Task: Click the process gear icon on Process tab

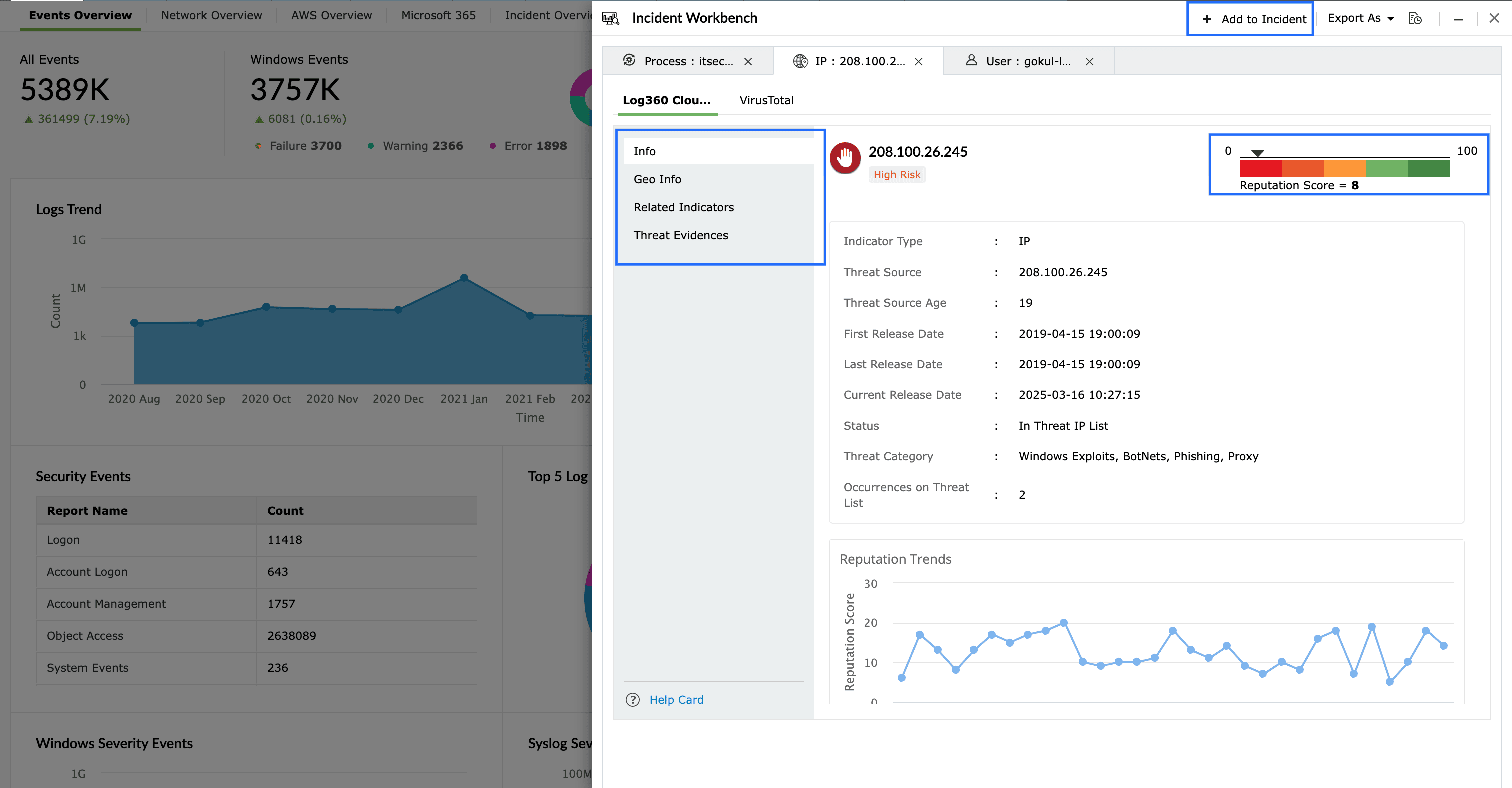Action: pyautogui.click(x=629, y=60)
